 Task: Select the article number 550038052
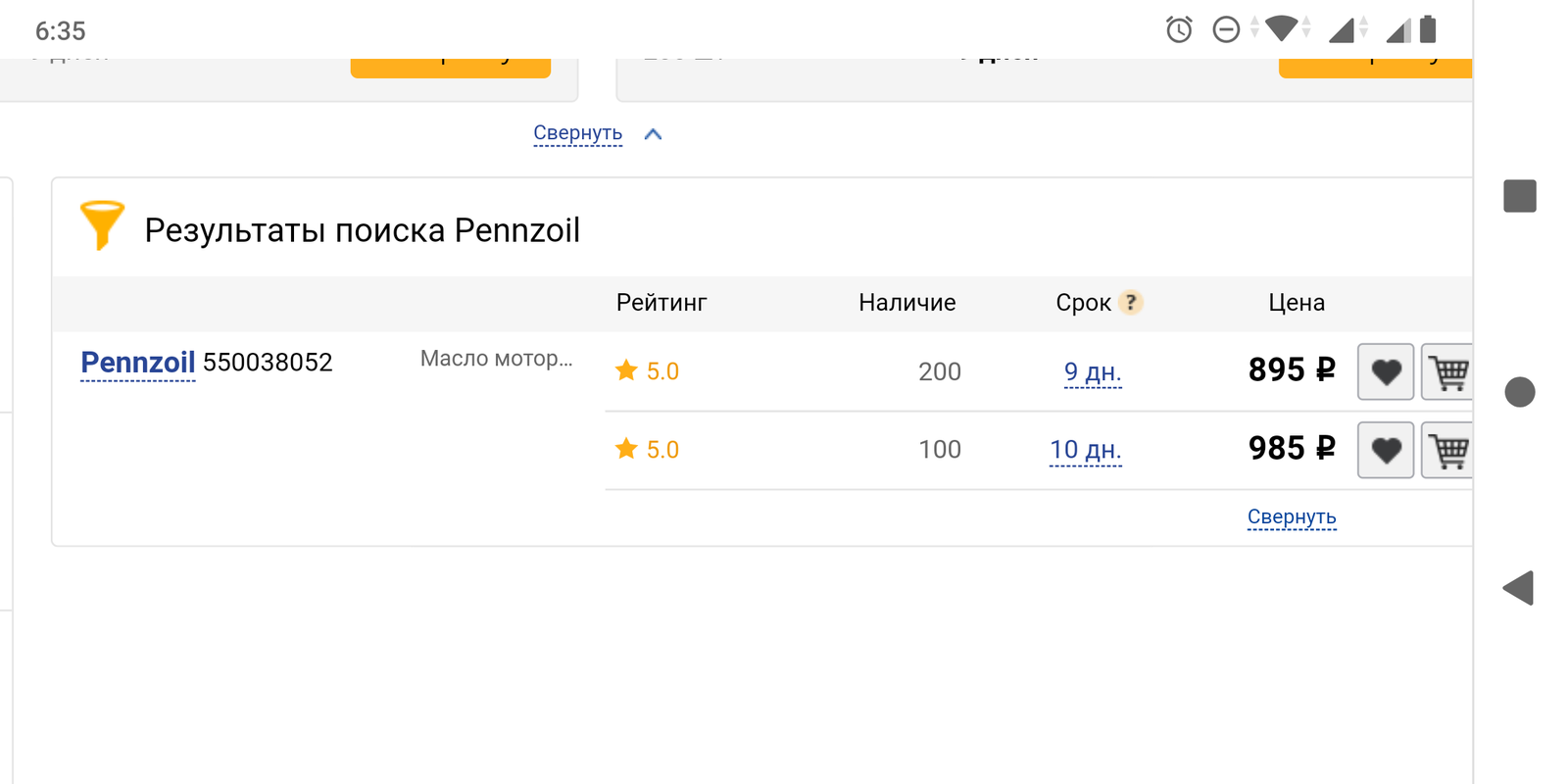click(268, 363)
